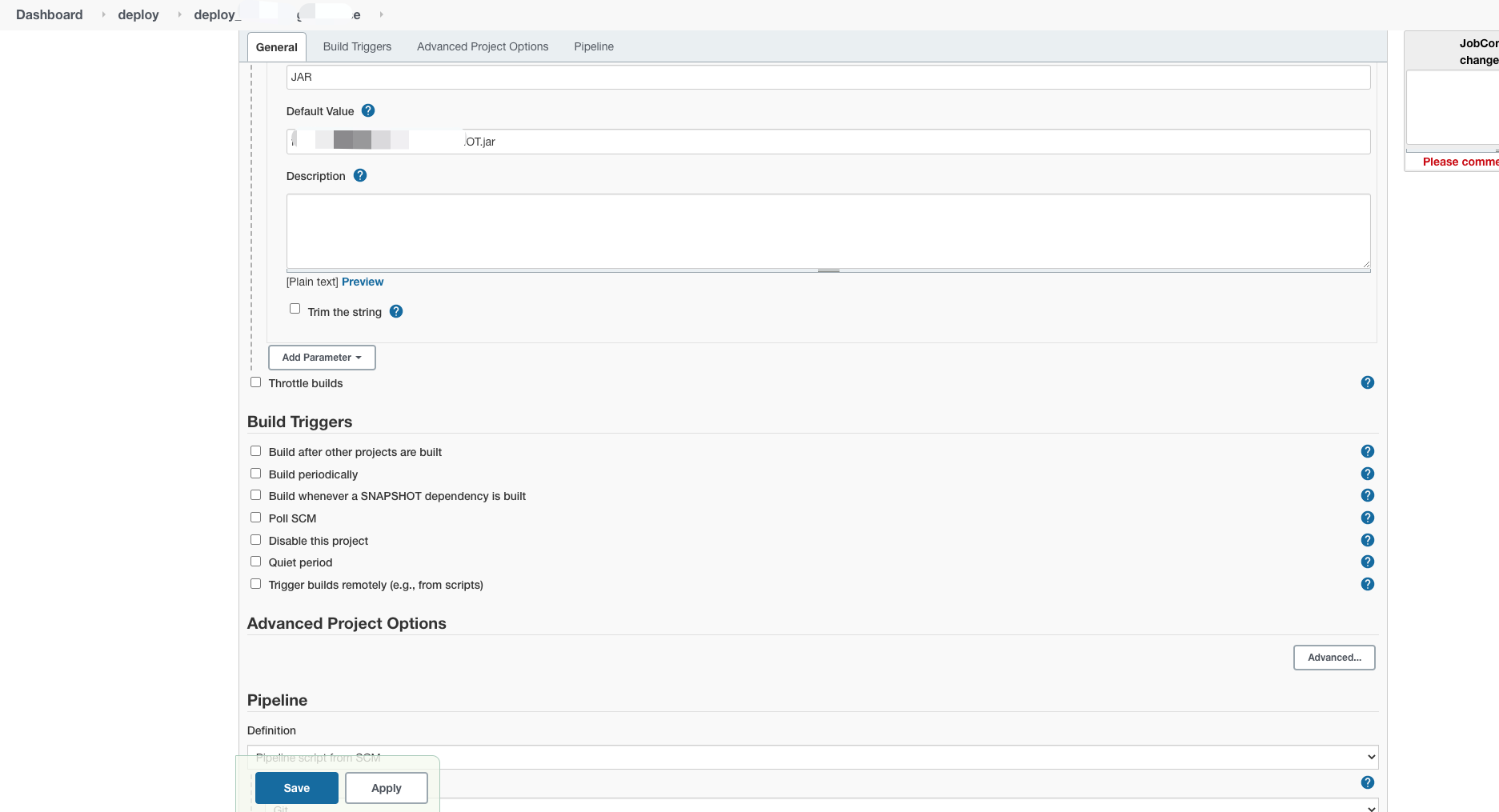This screenshot has height=812, width=1499.
Task: Open help for Description field
Action: tap(360, 175)
